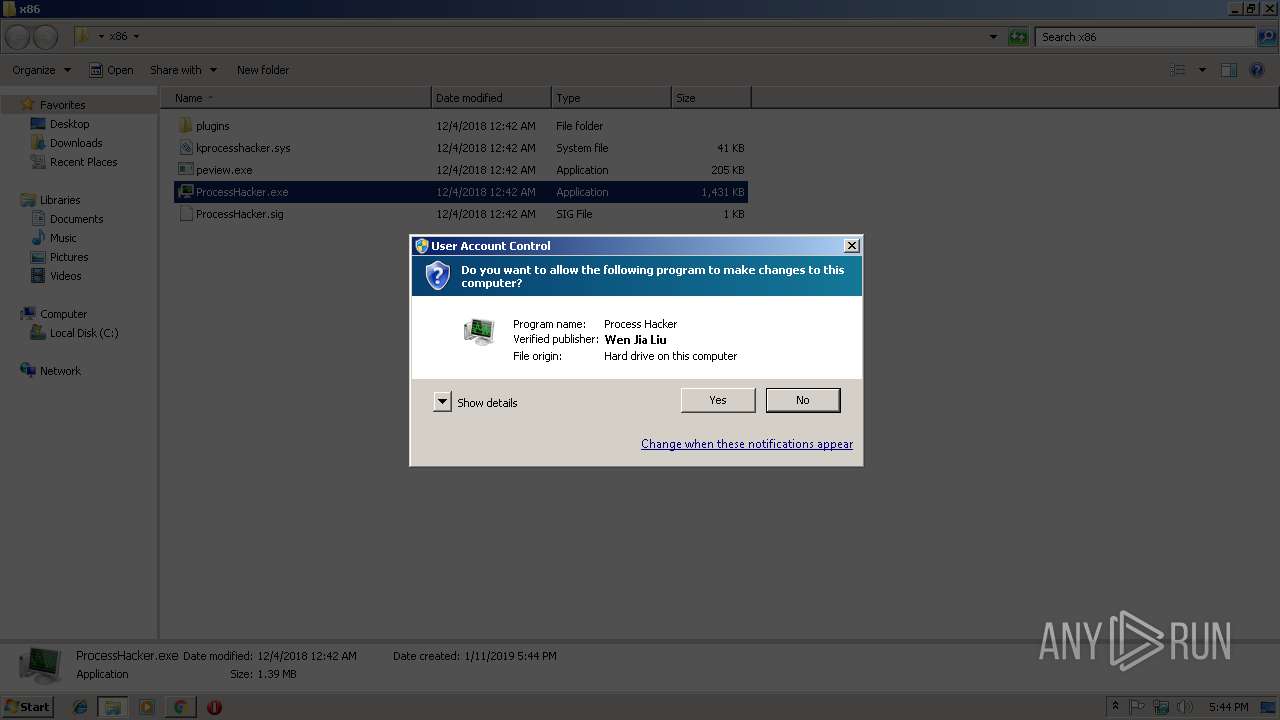
Task: Open Downloads in navigation pane
Action: click(x=75, y=143)
